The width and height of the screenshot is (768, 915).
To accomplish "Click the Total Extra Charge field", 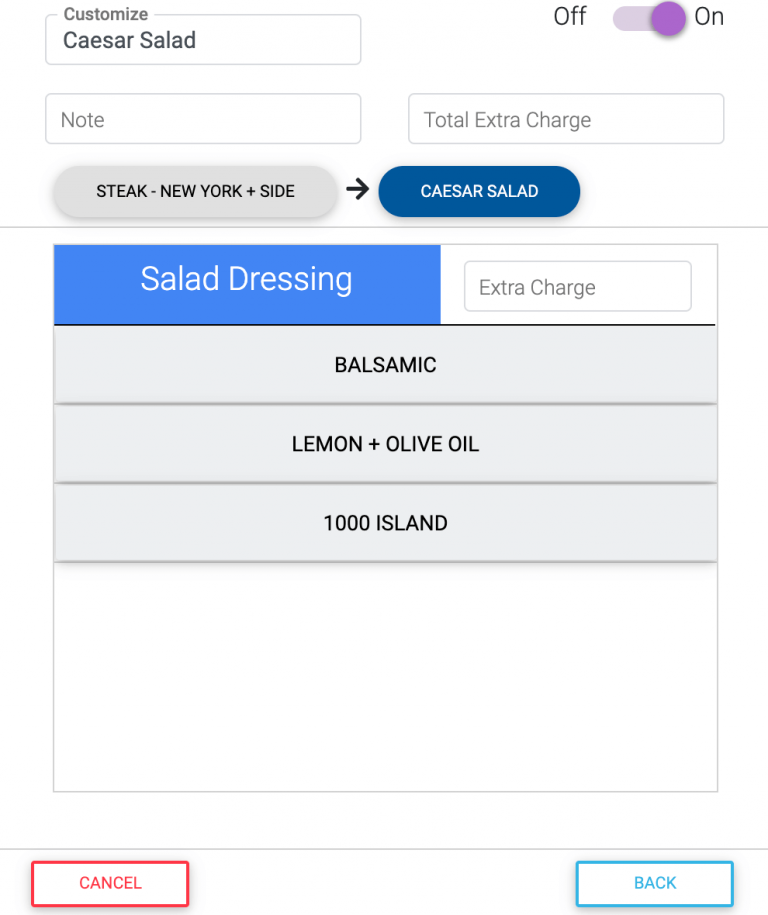I will 565,118.
